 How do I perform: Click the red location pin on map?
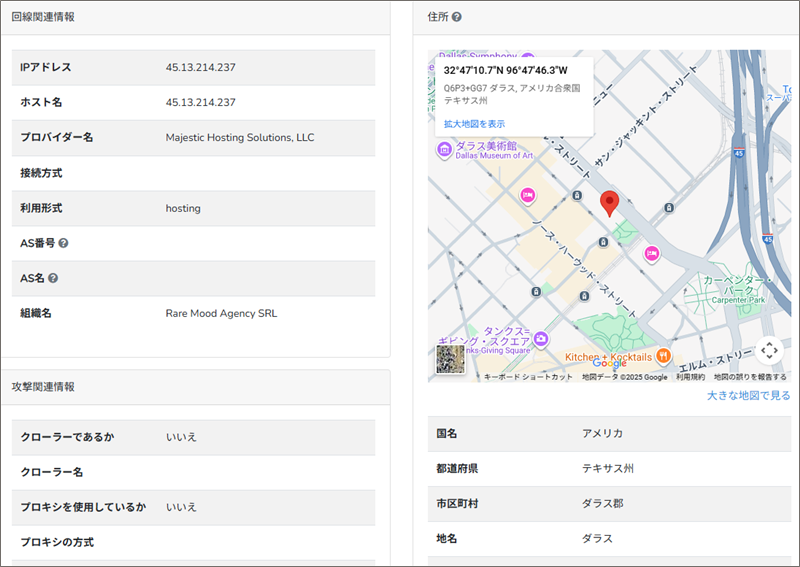coord(609,203)
